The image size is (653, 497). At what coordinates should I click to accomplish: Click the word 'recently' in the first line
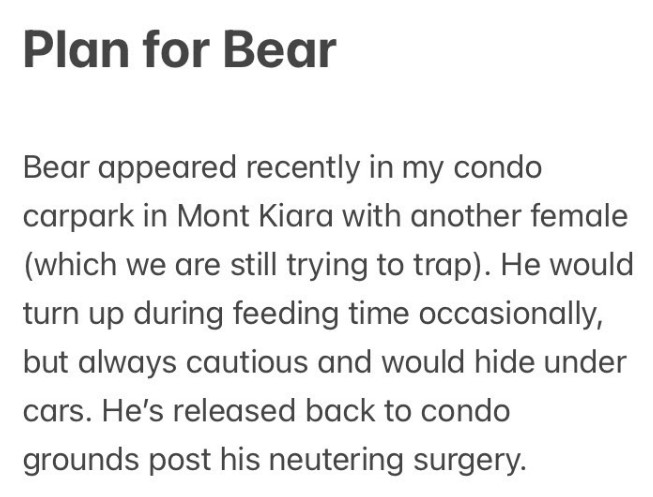[315, 167]
